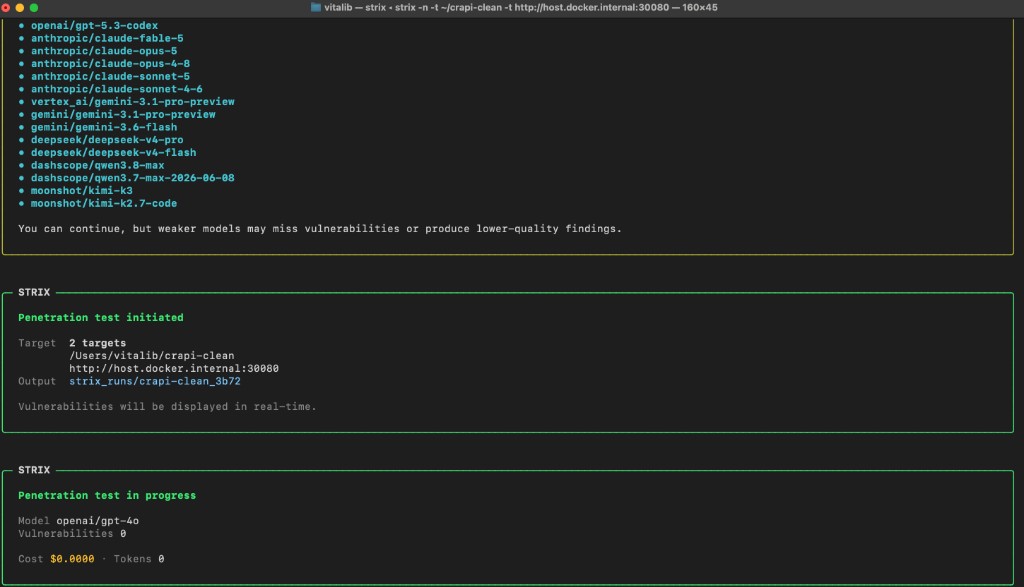Click the $0.0000 cost value

tap(72, 560)
